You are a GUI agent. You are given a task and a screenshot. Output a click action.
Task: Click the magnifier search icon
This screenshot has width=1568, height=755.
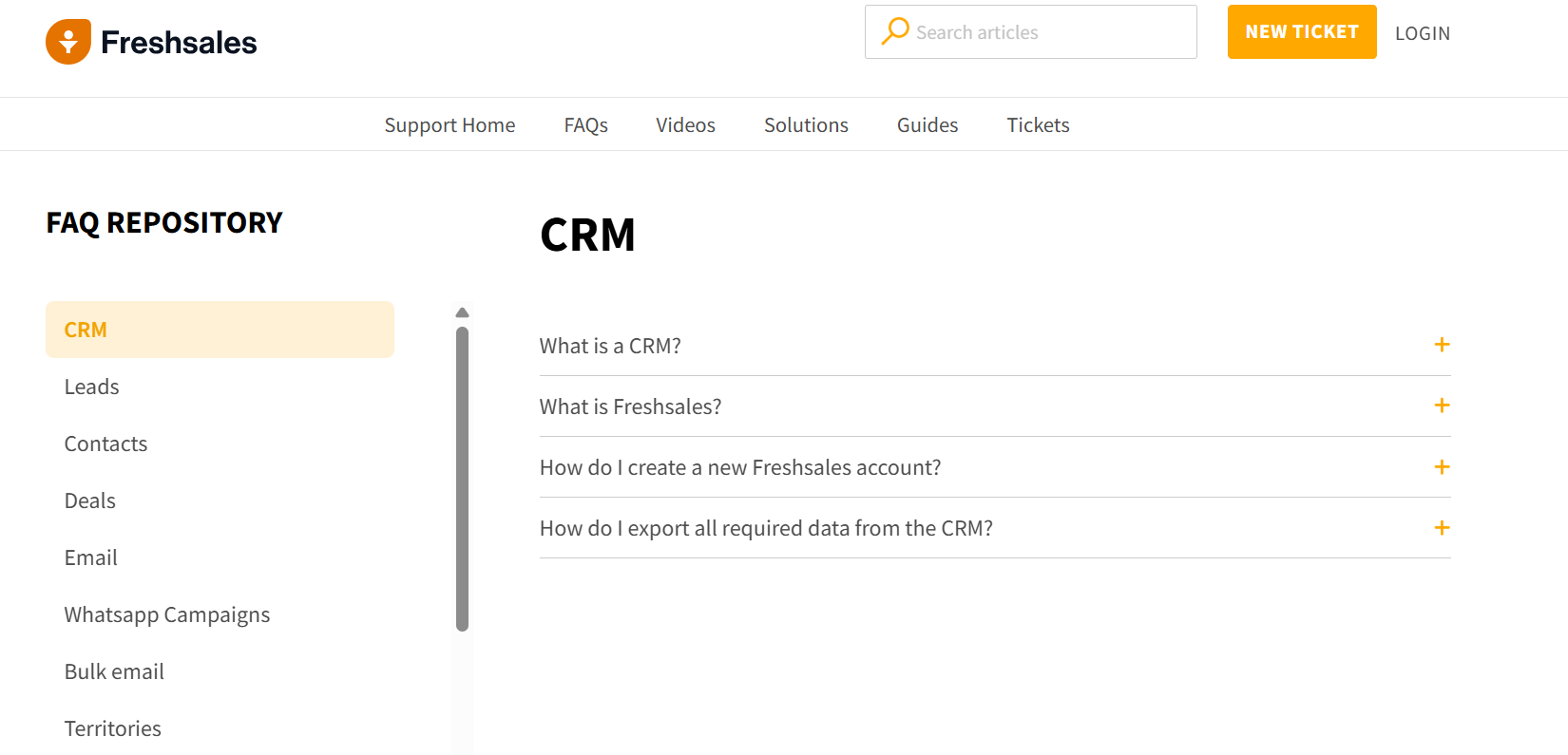[894, 31]
